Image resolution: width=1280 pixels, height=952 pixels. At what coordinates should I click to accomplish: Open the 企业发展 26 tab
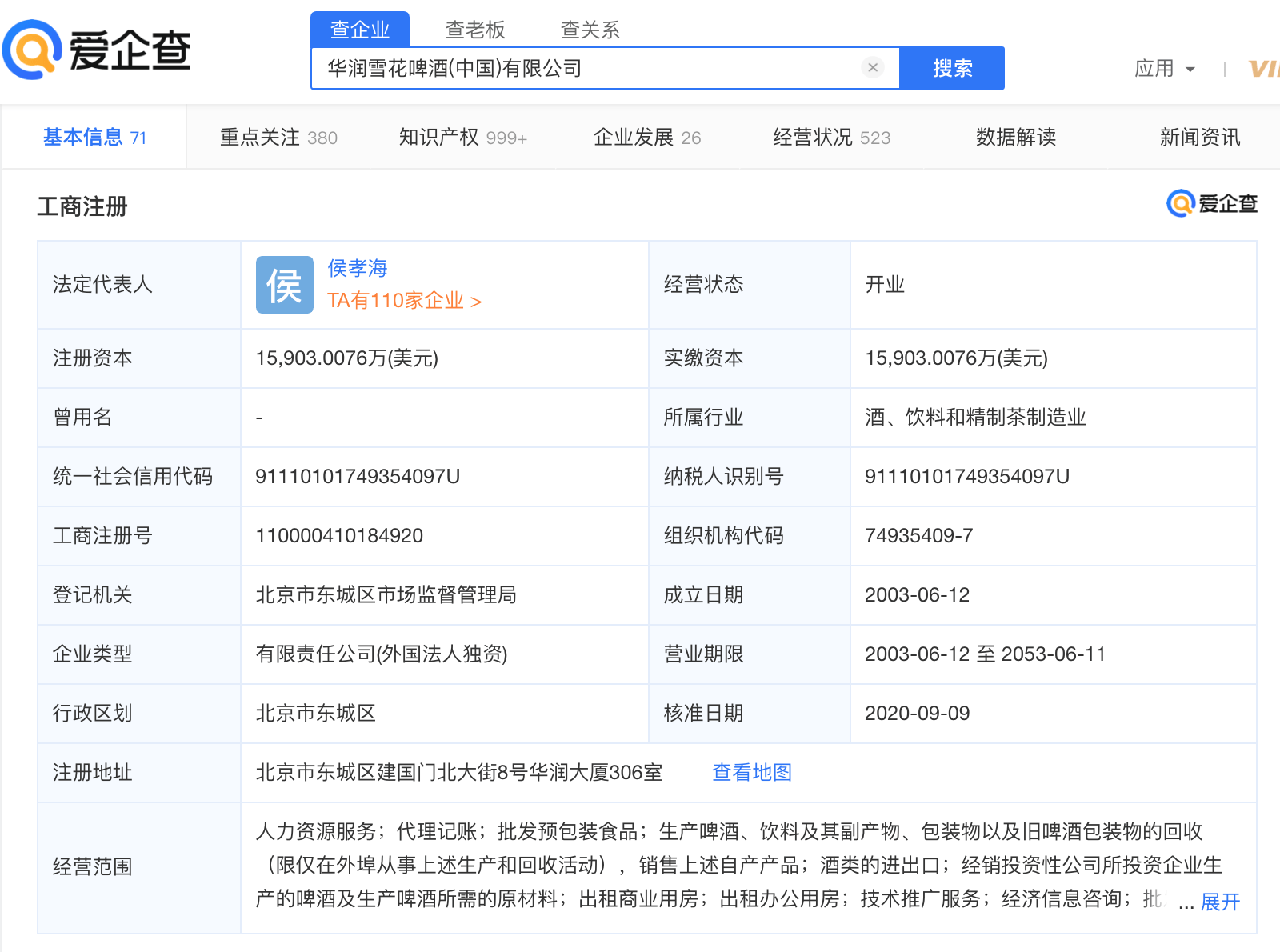pyautogui.click(x=647, y=138)
